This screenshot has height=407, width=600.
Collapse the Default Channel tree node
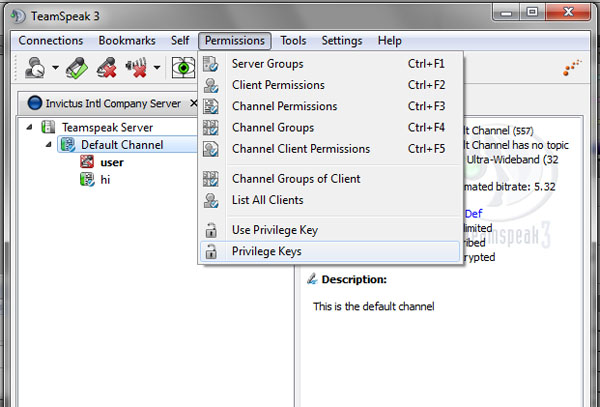(49, 145)
